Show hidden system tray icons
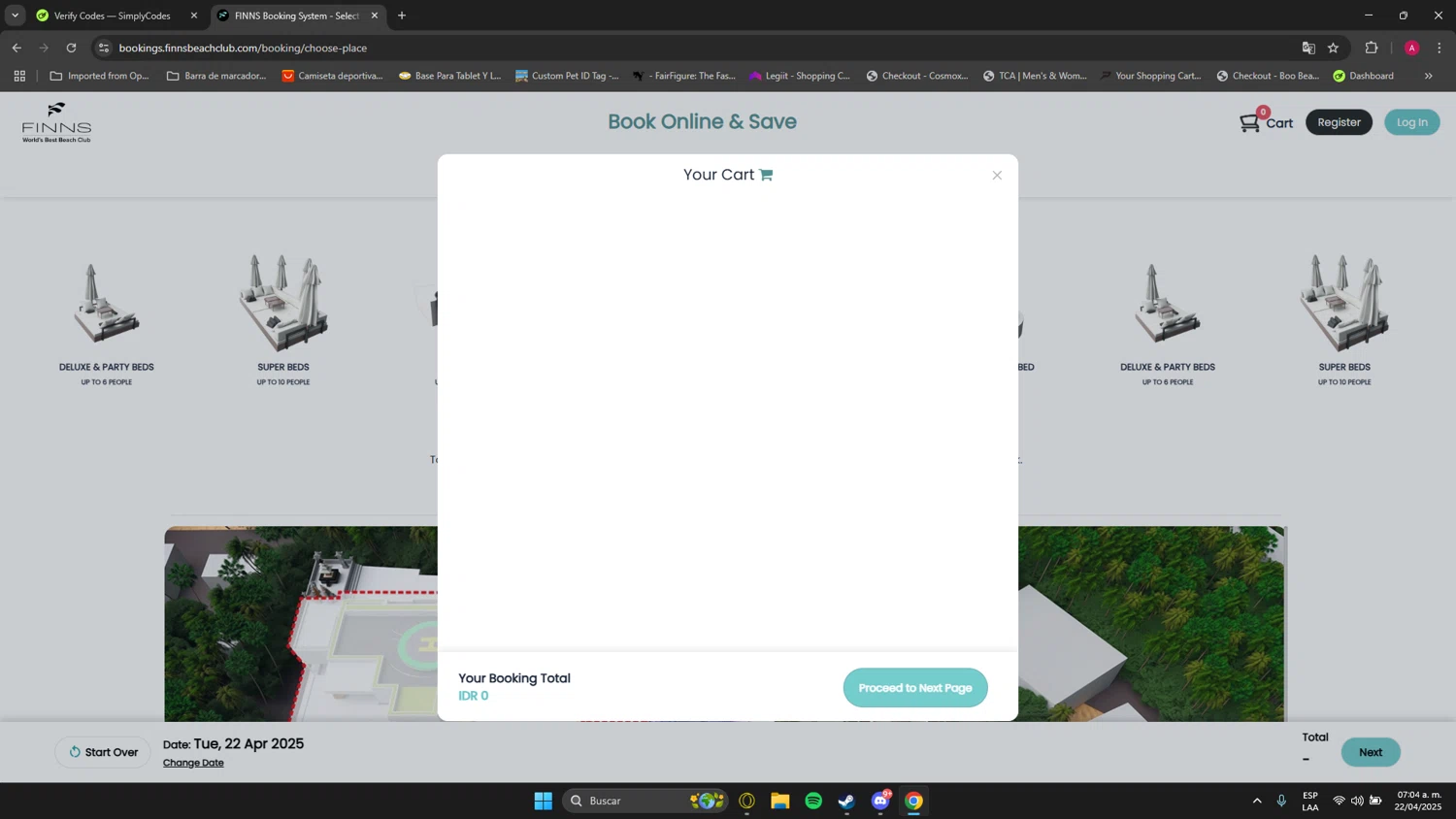This screenshot has height=819, width=1456. [1257, 801]
